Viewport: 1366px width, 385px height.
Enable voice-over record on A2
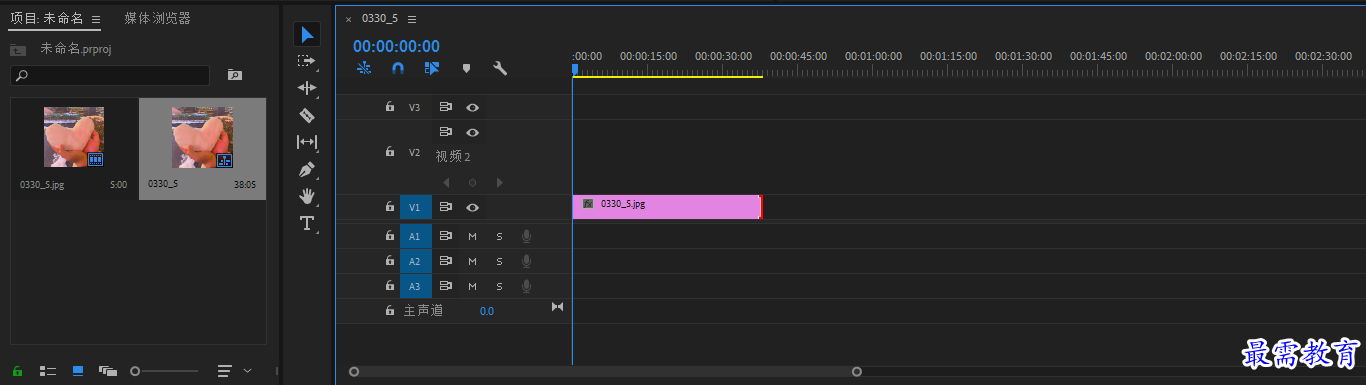pyautogui.click(x=526, y=261)
